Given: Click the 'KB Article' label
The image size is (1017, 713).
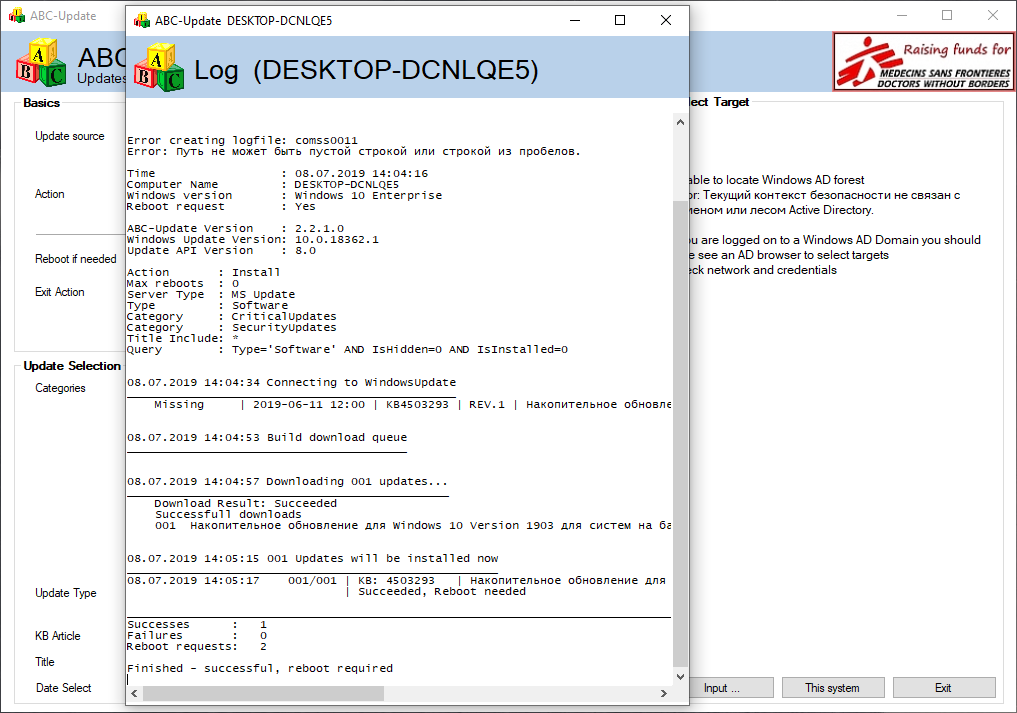Looking at the screenshot, I should point(58,636).
